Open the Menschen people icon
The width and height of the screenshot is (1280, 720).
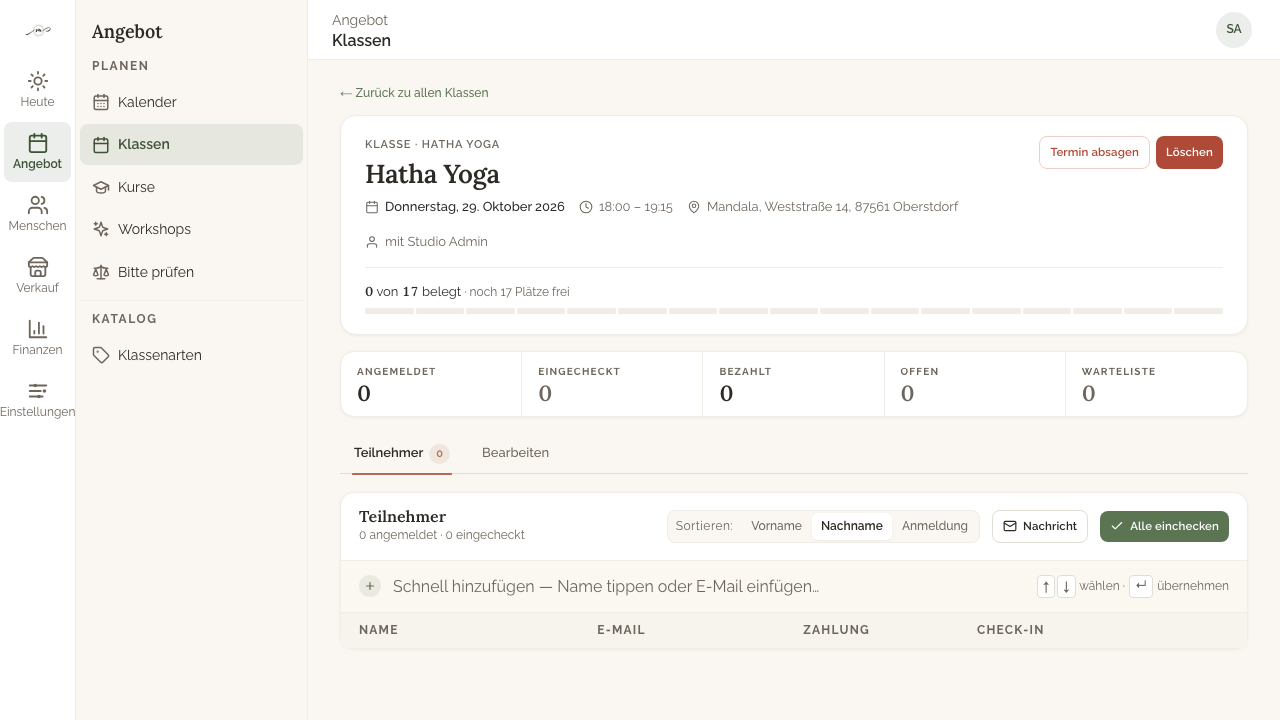38,205
